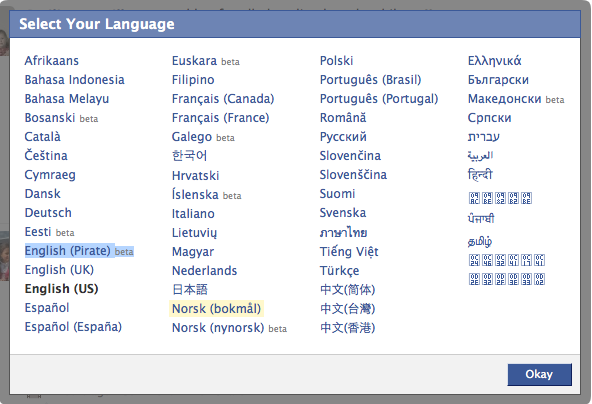Screen dimensions: 592x404
Task: Select Svenska
Action: pyautogui.click(x=343, y=212)
